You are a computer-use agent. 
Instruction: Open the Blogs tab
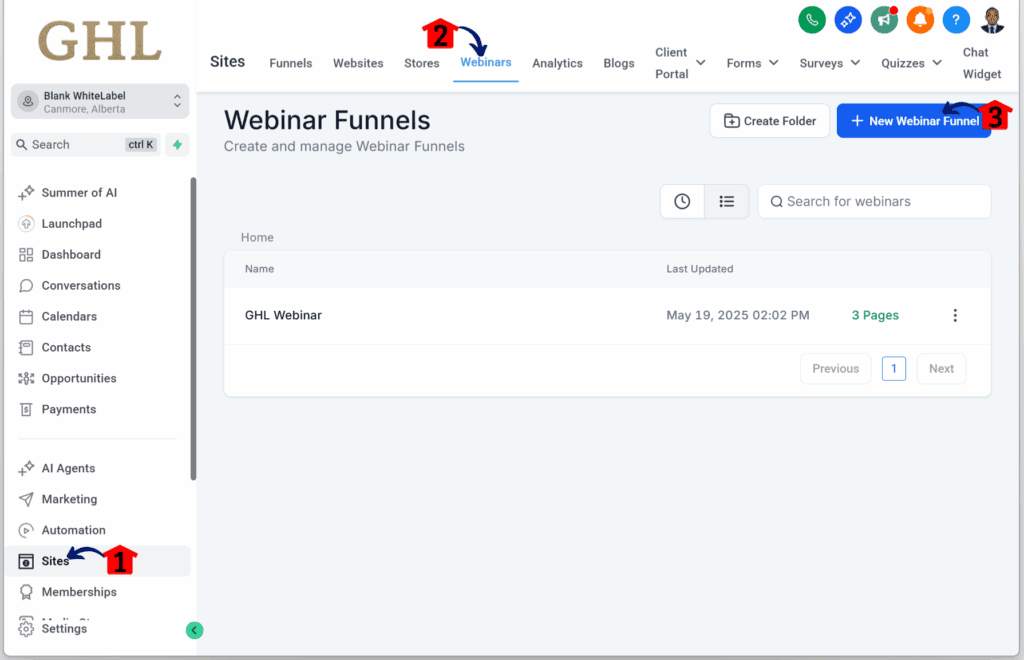click(618, 63)
